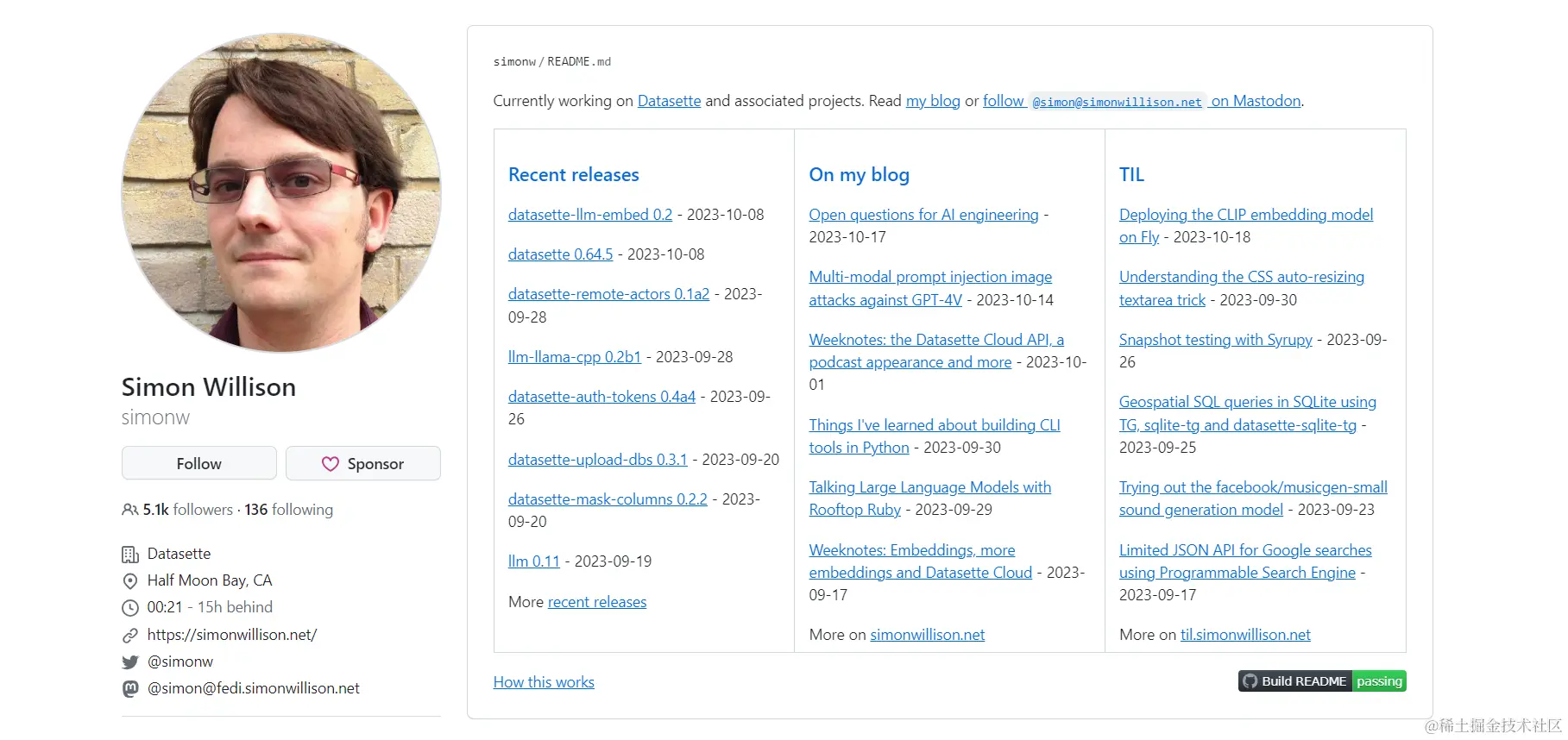The image size is (1568, 740).
Task: Open 'Understanding the CSS auto-resizing textarea trick'
Action: pyautogui.click(x=1242, y=288)
